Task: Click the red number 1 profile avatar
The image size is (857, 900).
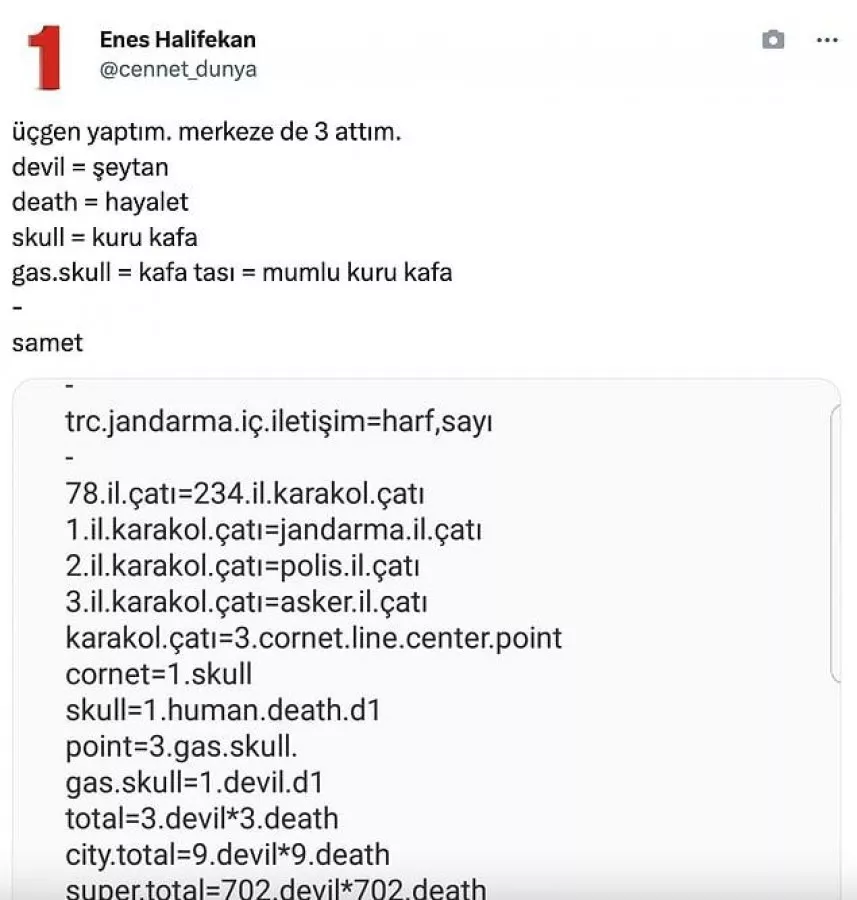Action: [44, 56]
